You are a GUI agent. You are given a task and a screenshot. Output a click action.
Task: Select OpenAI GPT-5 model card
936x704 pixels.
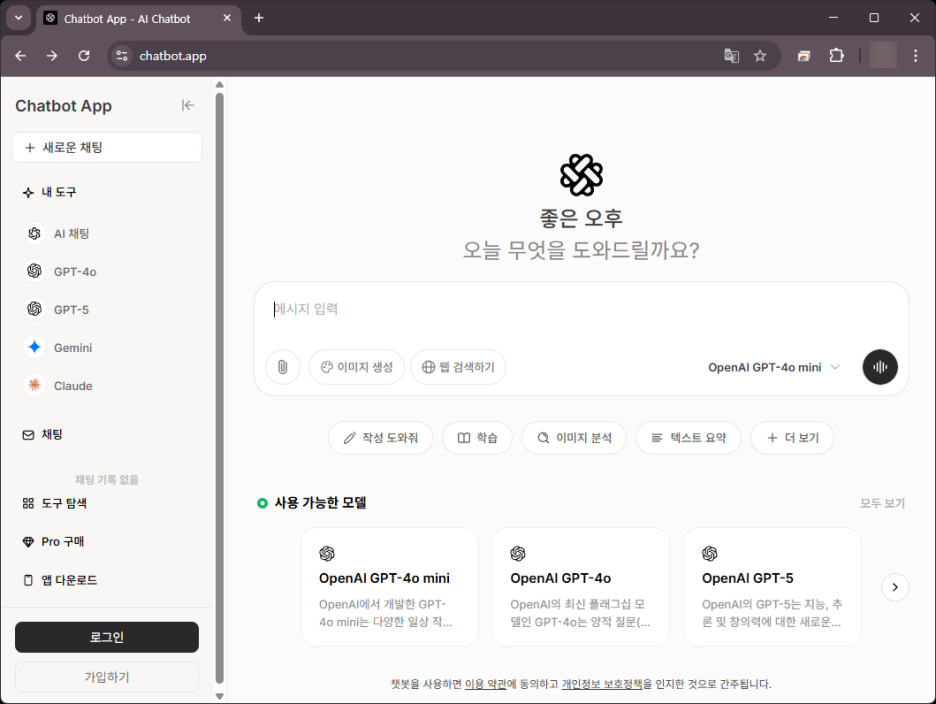click(772, 586)
